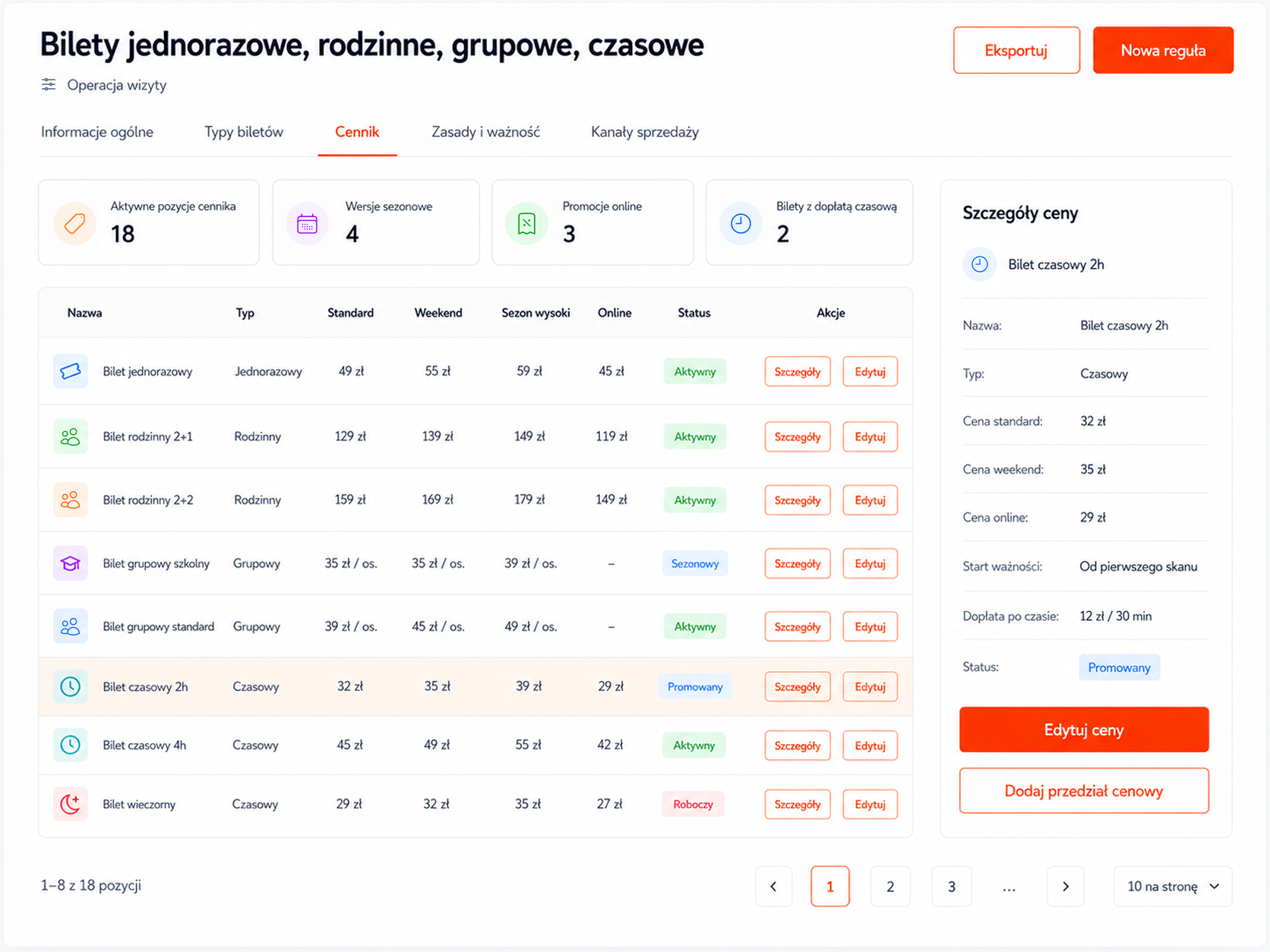Click the clock icon for Bilet czasowy 4h

click(70, 745)
